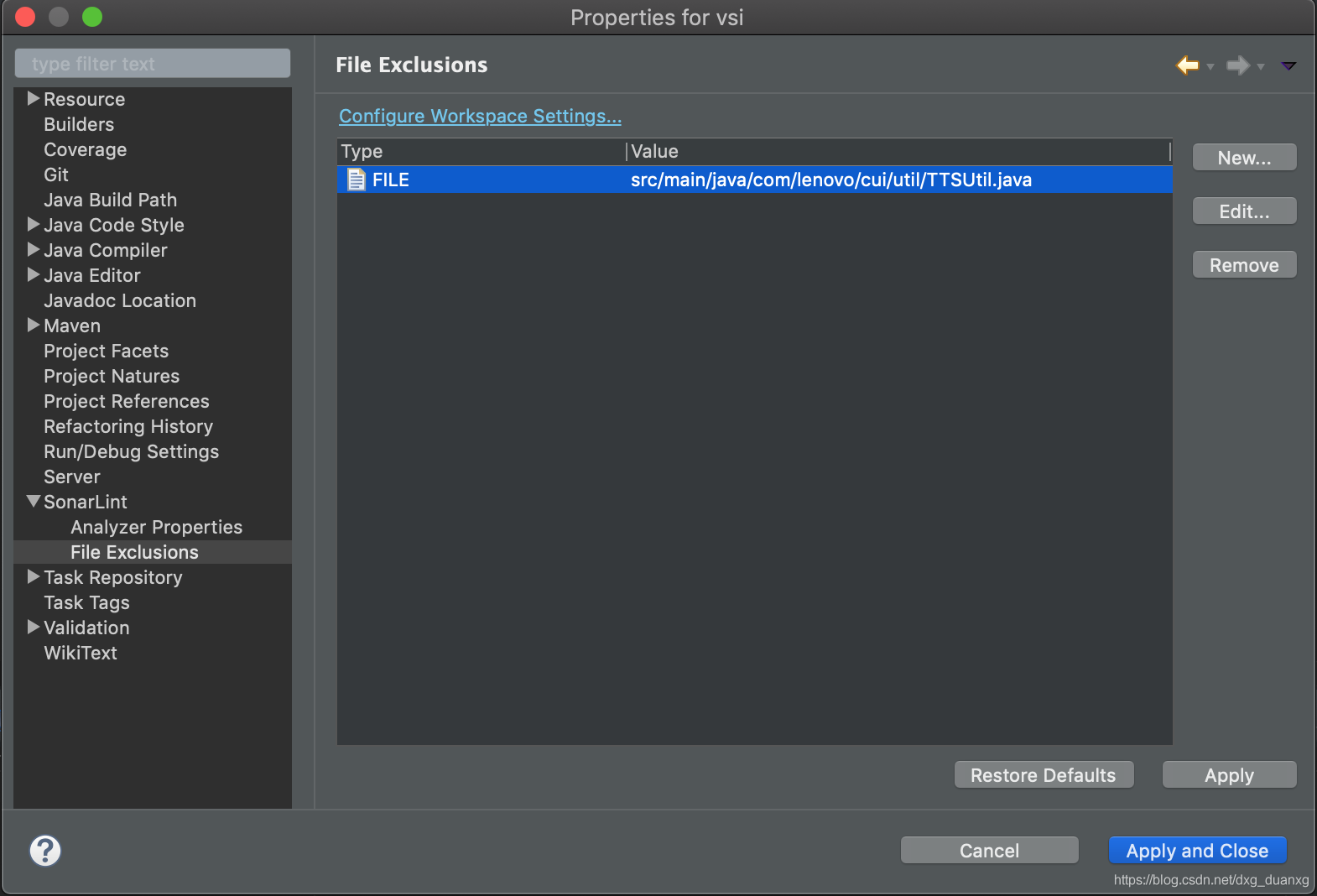Select Javadoc Location entry
The height and width of the screenshot is (896, 1317).
120,300
